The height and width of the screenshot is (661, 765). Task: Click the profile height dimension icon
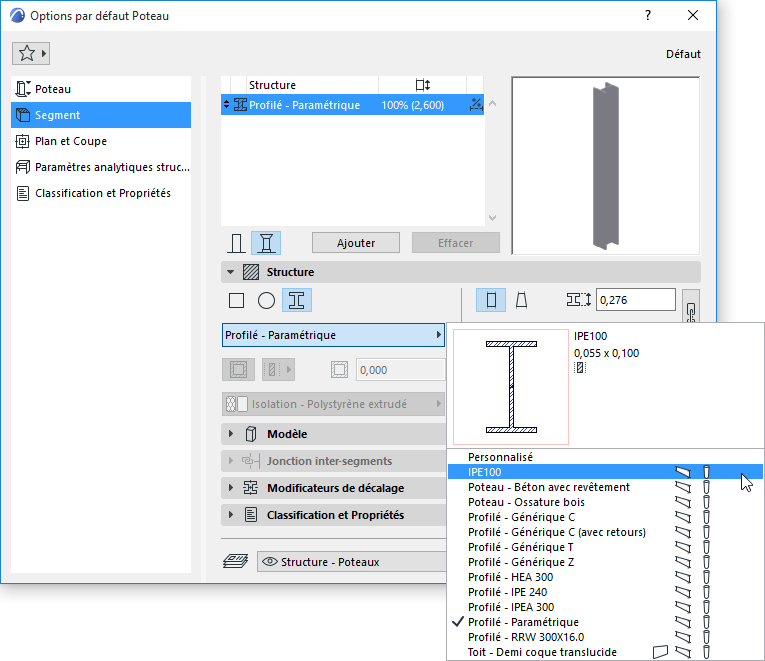[579, 300]
